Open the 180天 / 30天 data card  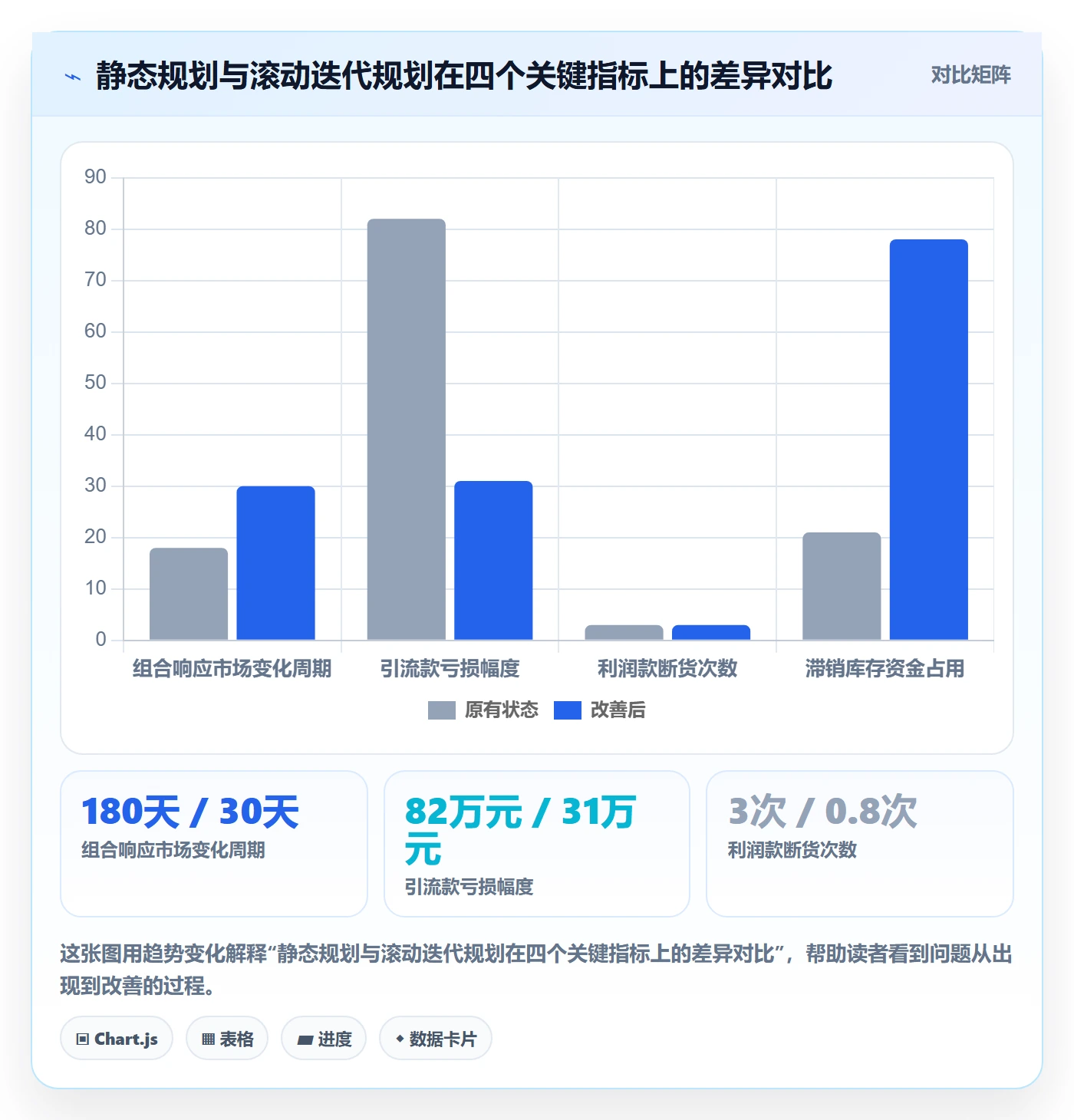214,844
